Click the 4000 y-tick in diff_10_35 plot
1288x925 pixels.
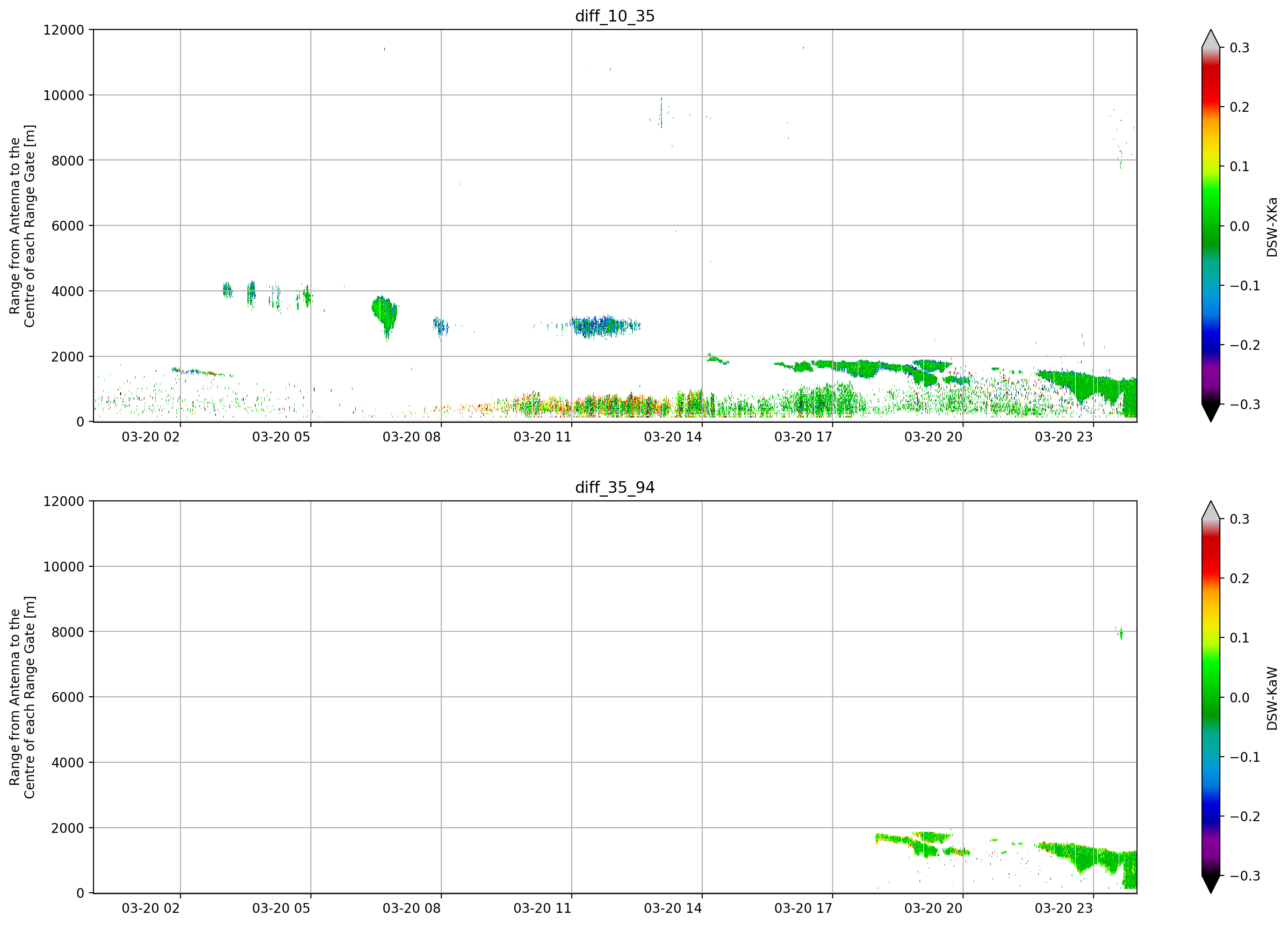click(x=68, y=291)
